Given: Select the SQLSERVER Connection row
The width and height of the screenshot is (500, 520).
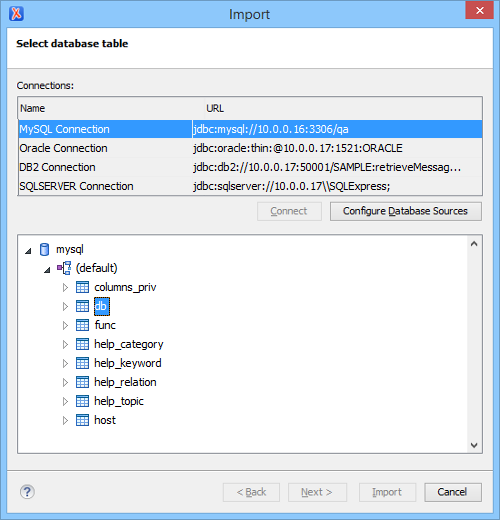Looking at the screenshot, I should 250,186.
